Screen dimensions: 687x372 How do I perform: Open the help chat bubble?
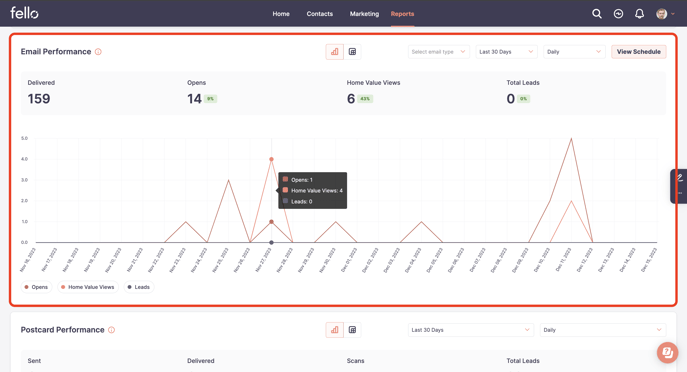667,352
